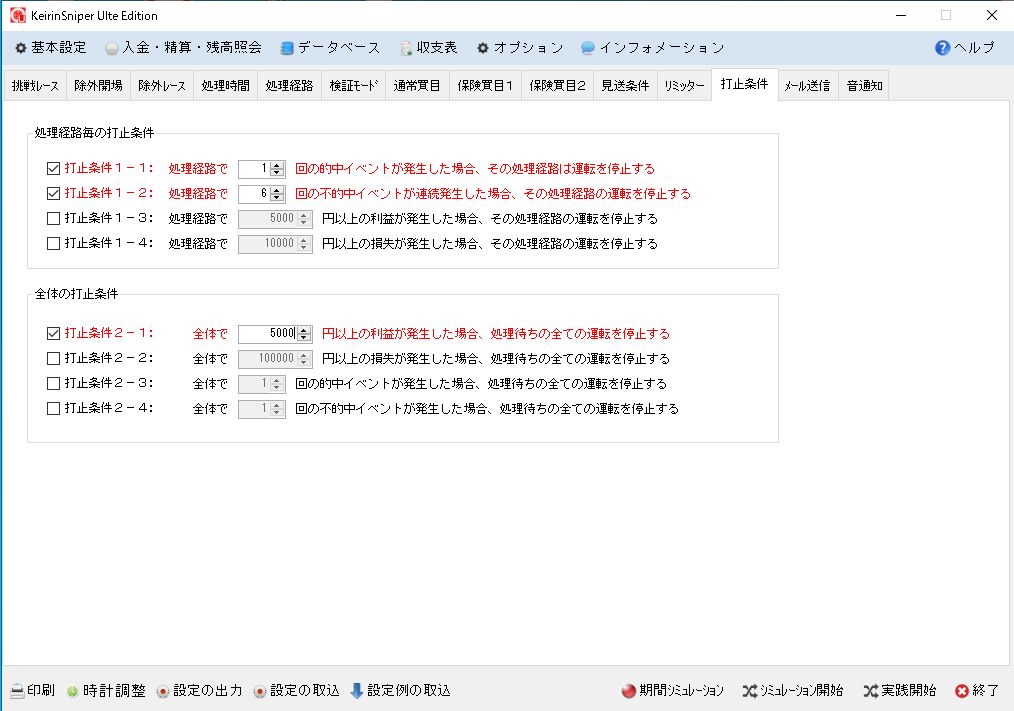Enable 打止条件1-4 loss checkbox
The image size is (1014, 711).
coord(54,244)
